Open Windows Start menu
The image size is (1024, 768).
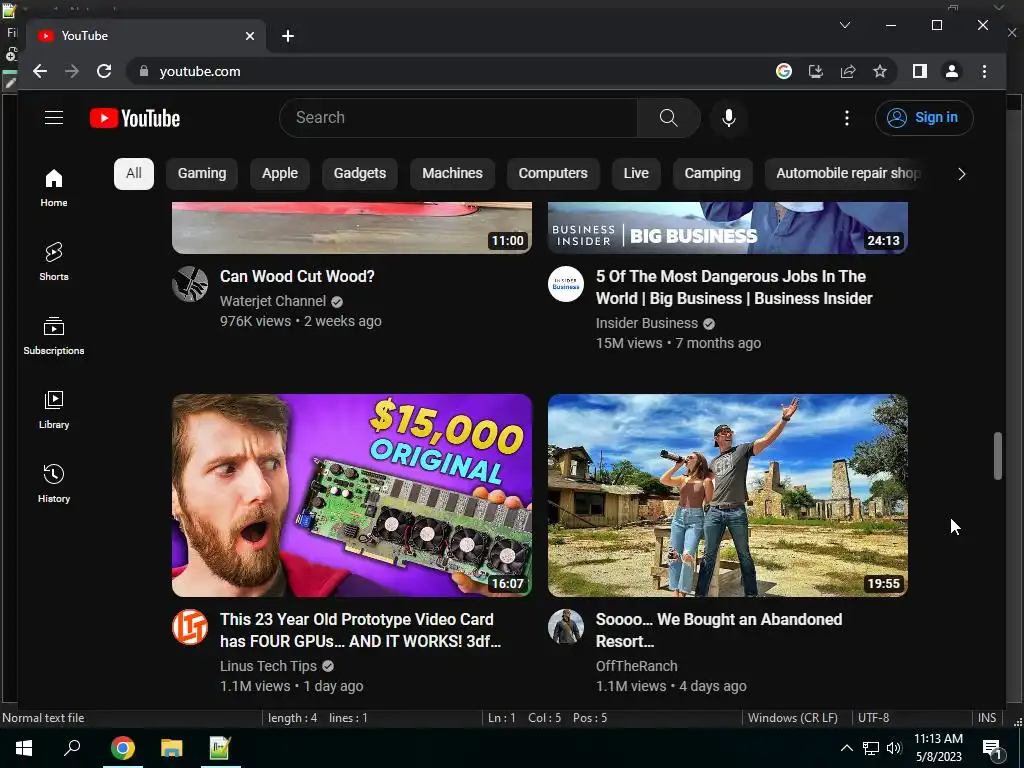click(24, 748)
